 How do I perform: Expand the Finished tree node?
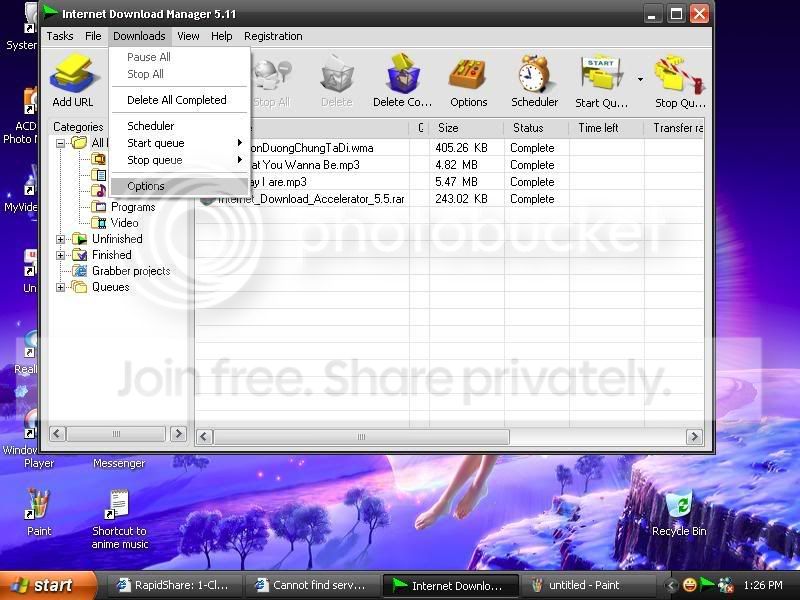coord(60,255)
